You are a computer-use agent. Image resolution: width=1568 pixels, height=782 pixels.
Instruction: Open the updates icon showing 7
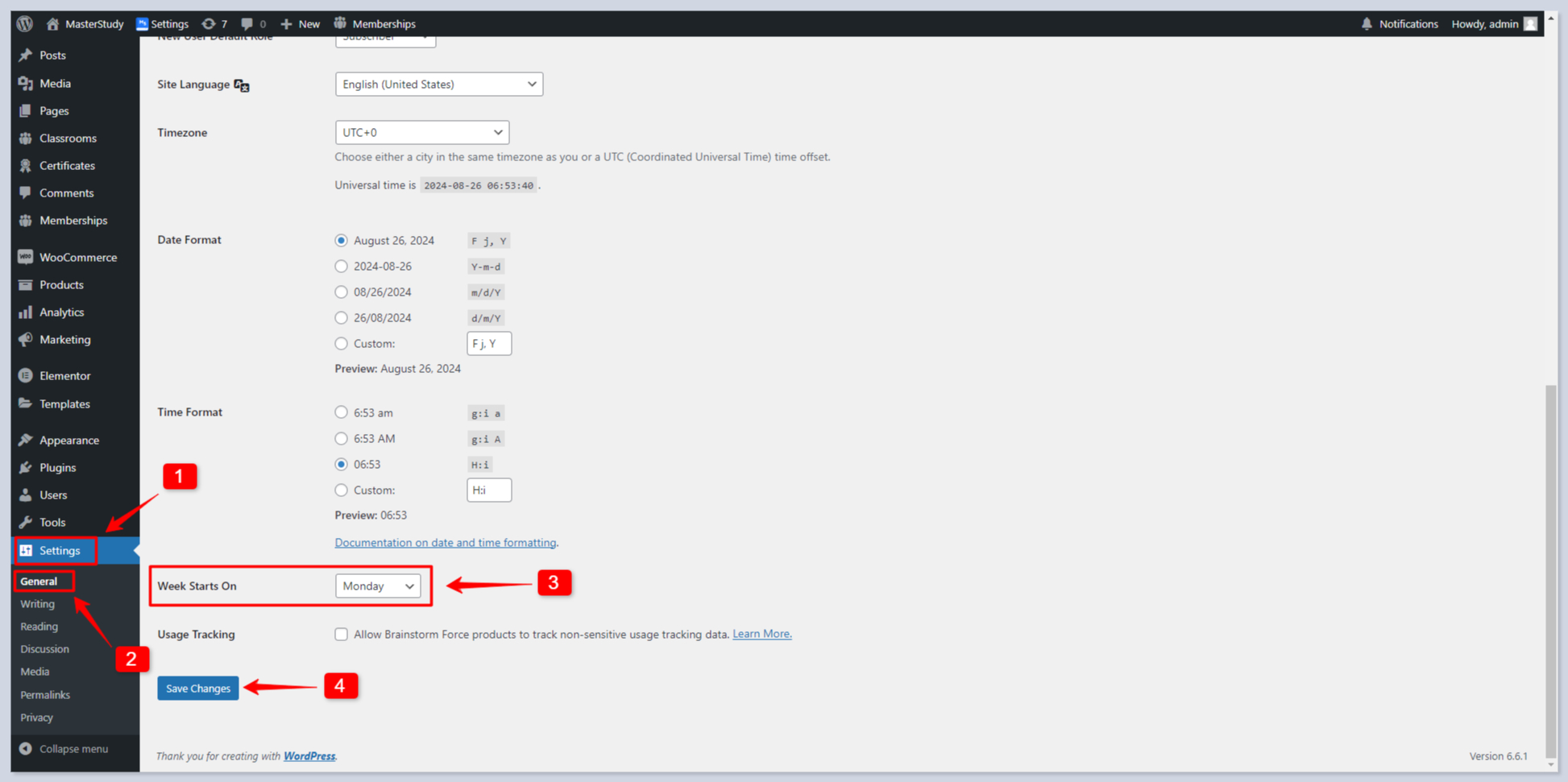[x=209, y=23]
